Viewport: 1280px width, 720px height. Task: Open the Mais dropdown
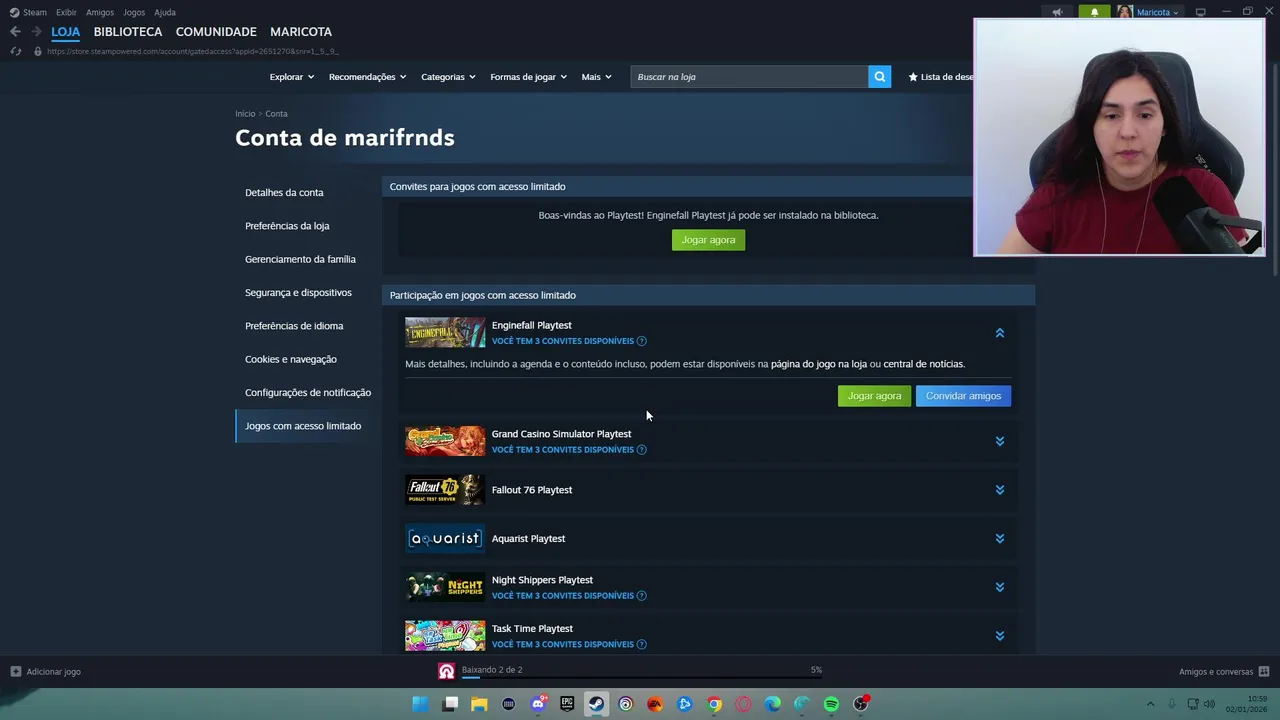(x=596, y=77)
